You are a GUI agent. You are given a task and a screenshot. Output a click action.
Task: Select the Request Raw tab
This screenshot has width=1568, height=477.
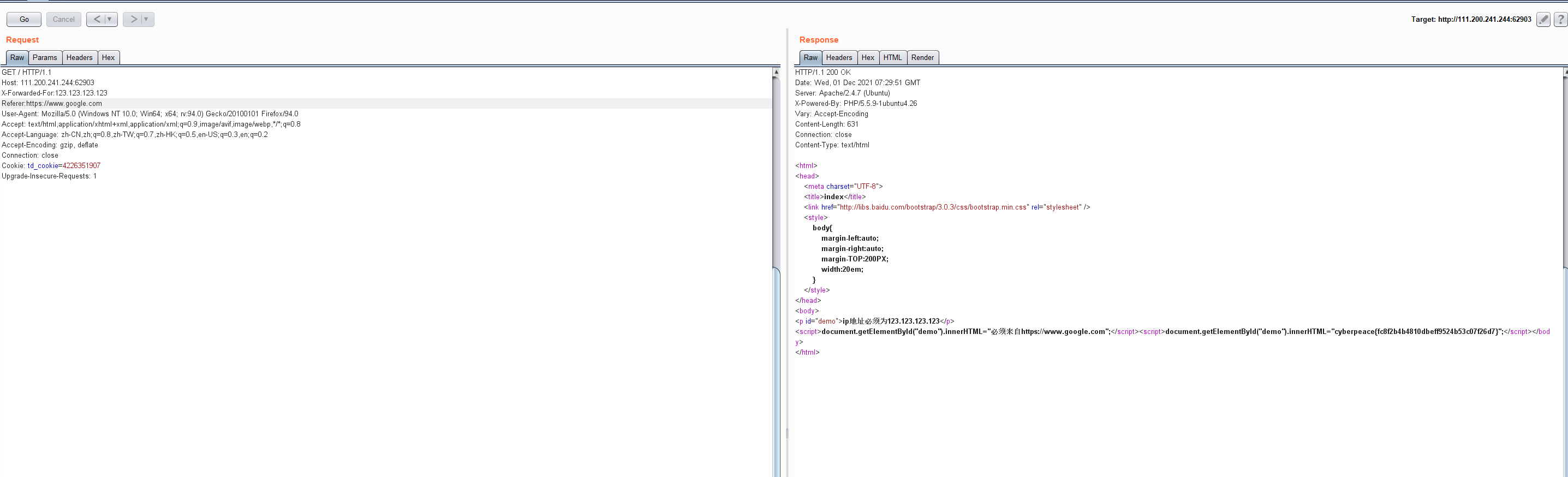(17, 58)
